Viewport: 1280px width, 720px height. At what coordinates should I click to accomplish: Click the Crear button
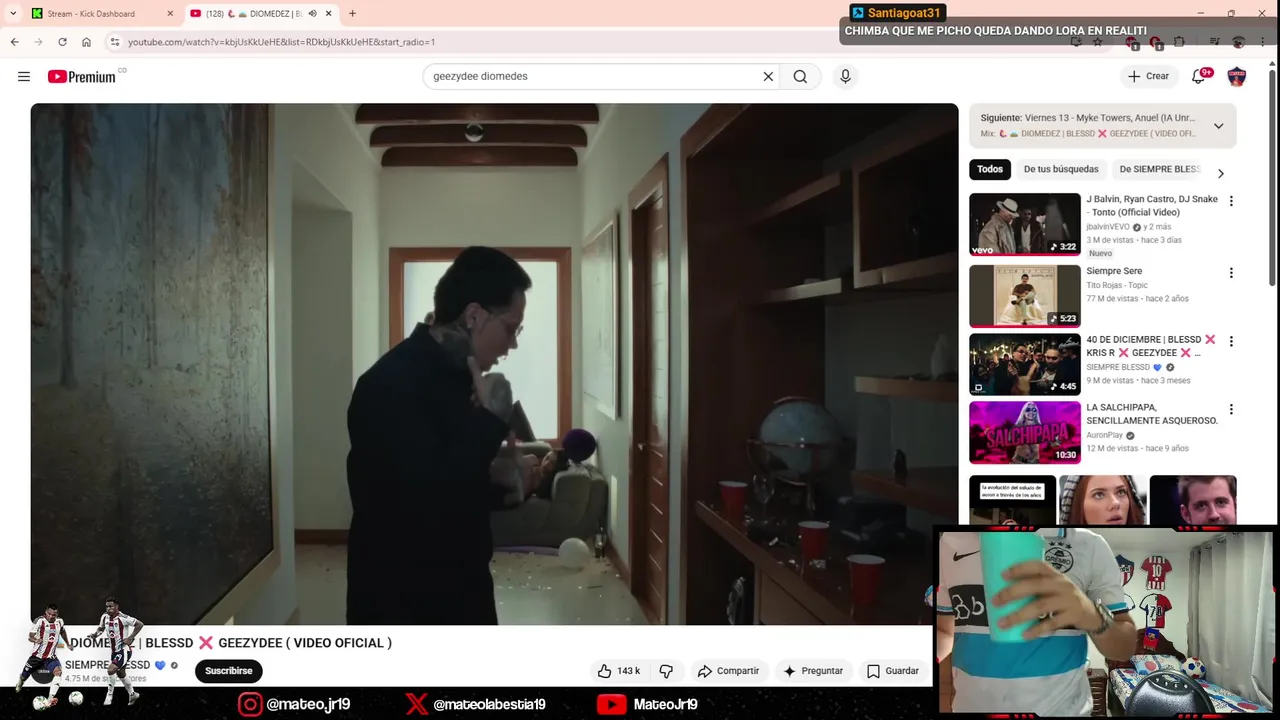1147,76
